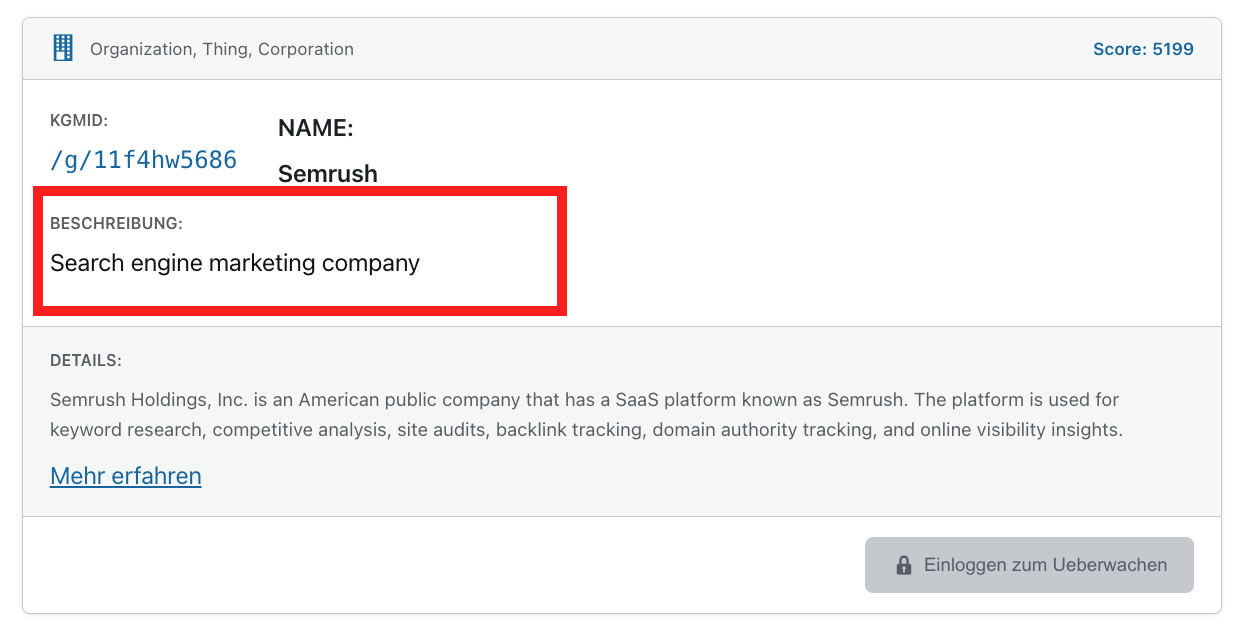Click the keyword research line in details
Screen dimensions: 1240x626
pos(125,431)
